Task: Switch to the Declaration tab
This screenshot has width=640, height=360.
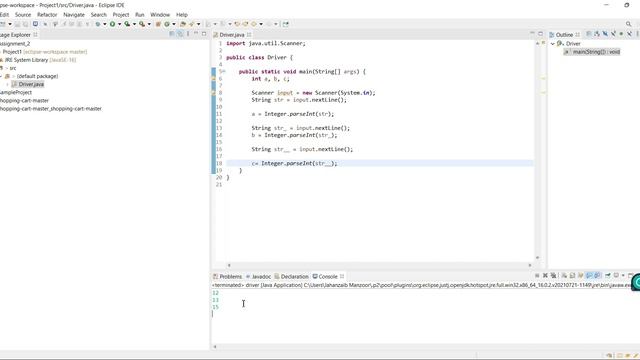Action: pos(291,276)
